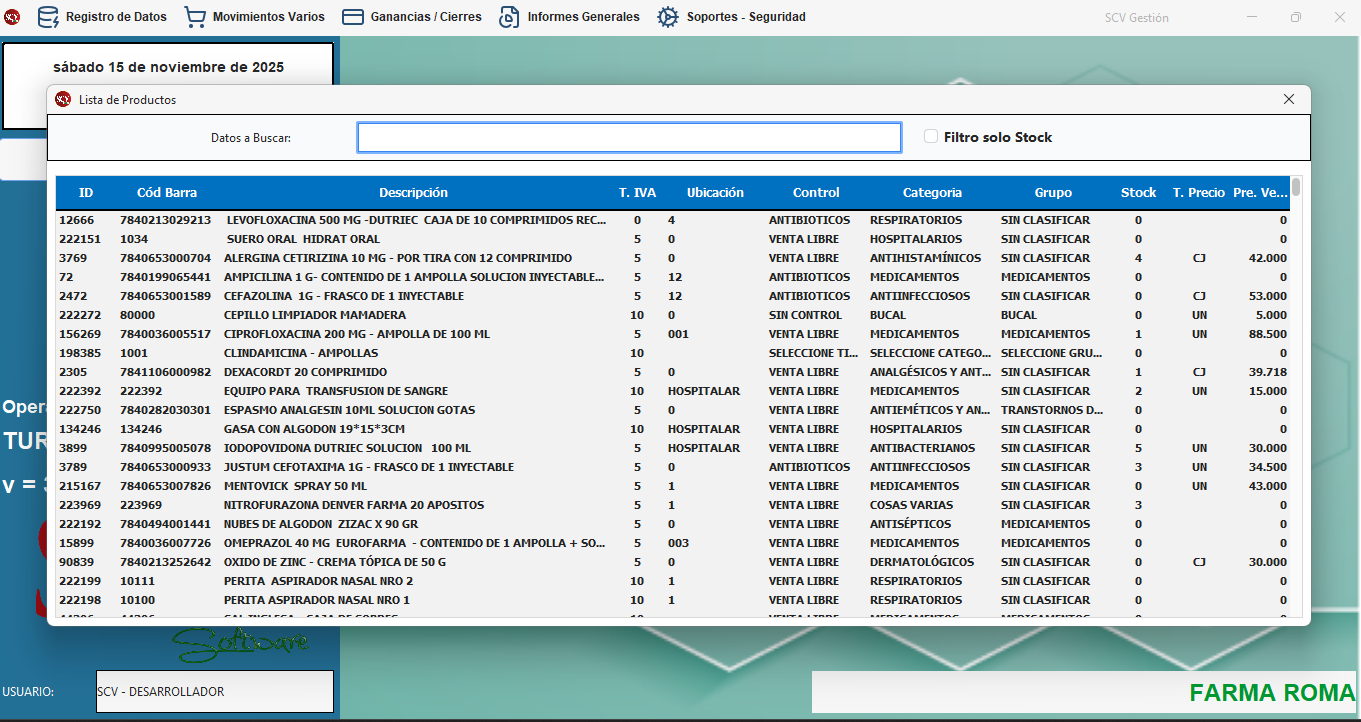Image resolution: width=1361 pixels, height=722 pixels.
Task: Select the PERITA ASPIRADOR NASAL NRO 2 row
Action: (672, 581)
